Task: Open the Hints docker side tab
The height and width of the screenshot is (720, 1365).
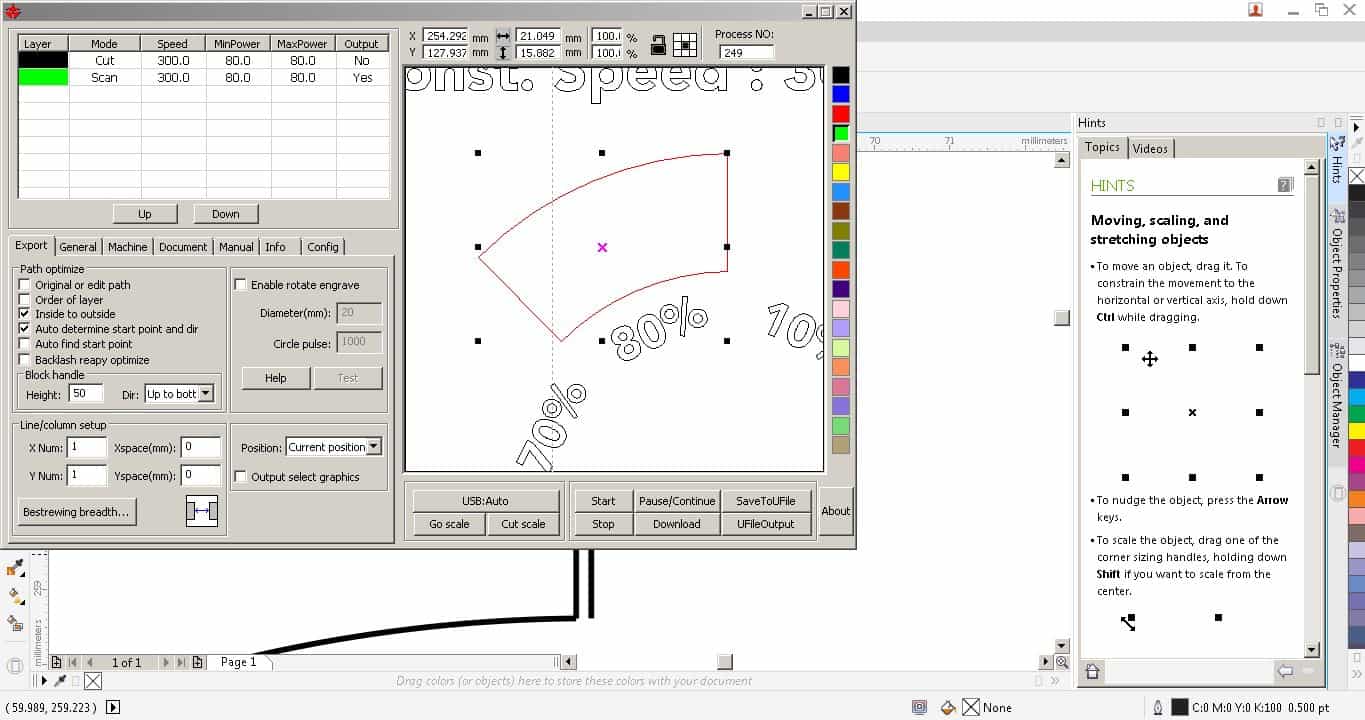Action: coord(1337,162)
